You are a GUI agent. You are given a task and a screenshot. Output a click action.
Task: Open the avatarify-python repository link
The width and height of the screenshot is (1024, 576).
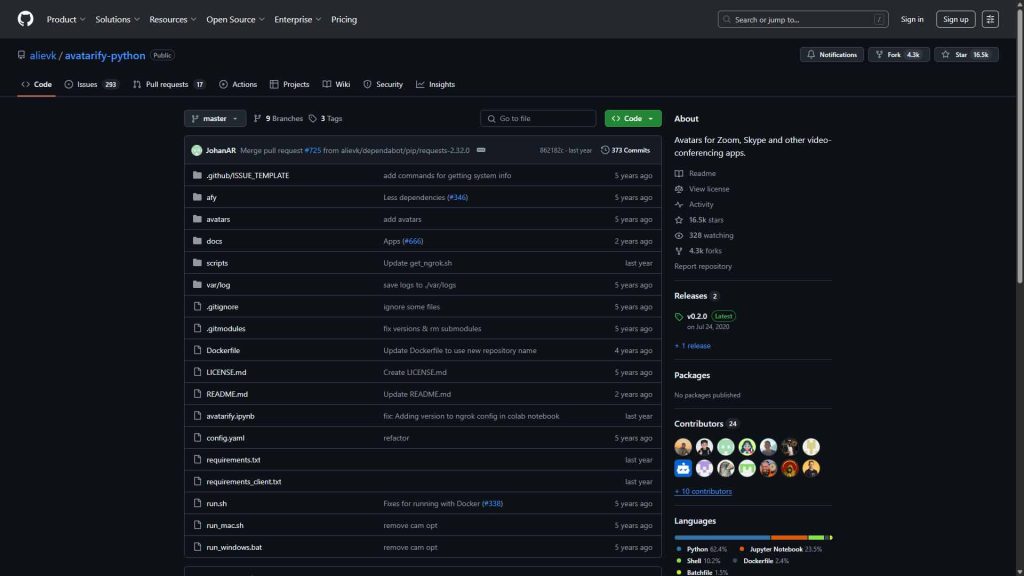[x=105, y=56]
